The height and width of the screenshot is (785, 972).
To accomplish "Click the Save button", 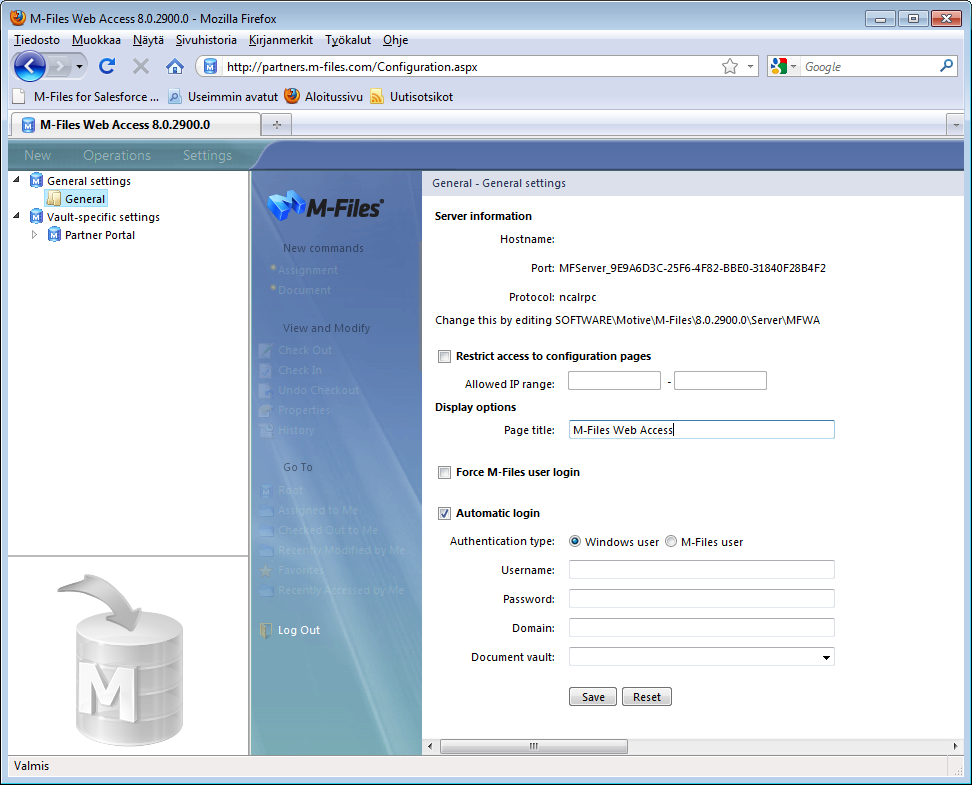I will 593,697.
